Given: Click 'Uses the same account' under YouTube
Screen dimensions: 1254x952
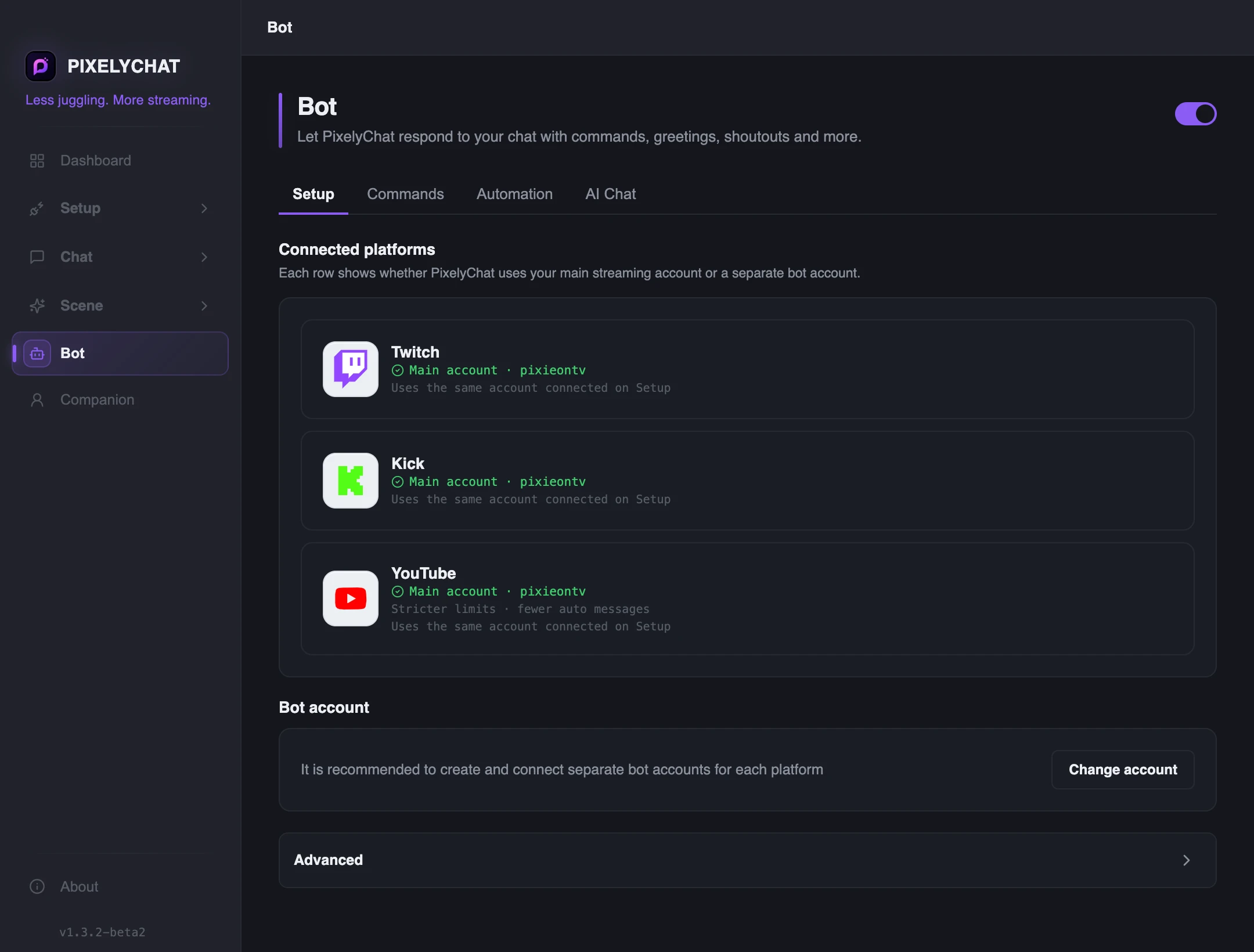Looking at the screenshot, I should pyautogui.click(x=531, y=626).
